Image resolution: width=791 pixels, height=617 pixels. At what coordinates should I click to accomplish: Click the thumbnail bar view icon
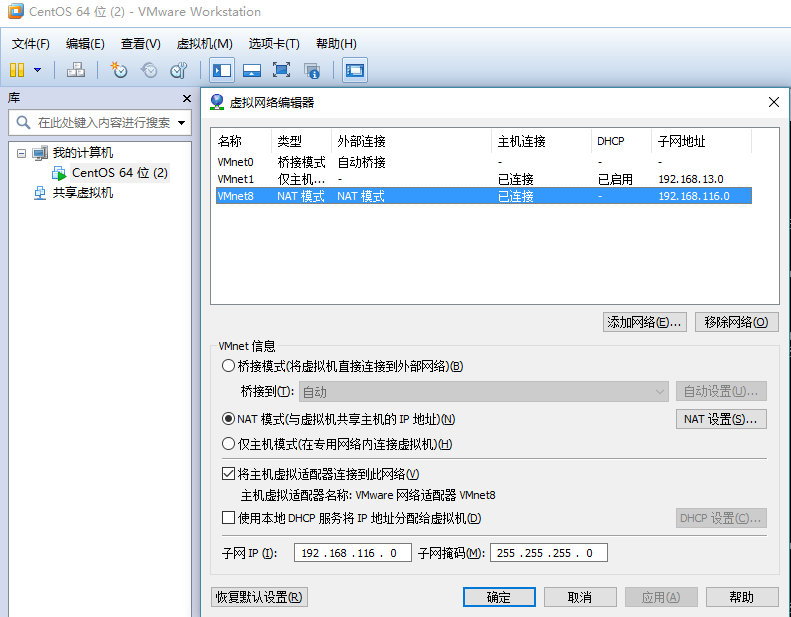point(252,70)
